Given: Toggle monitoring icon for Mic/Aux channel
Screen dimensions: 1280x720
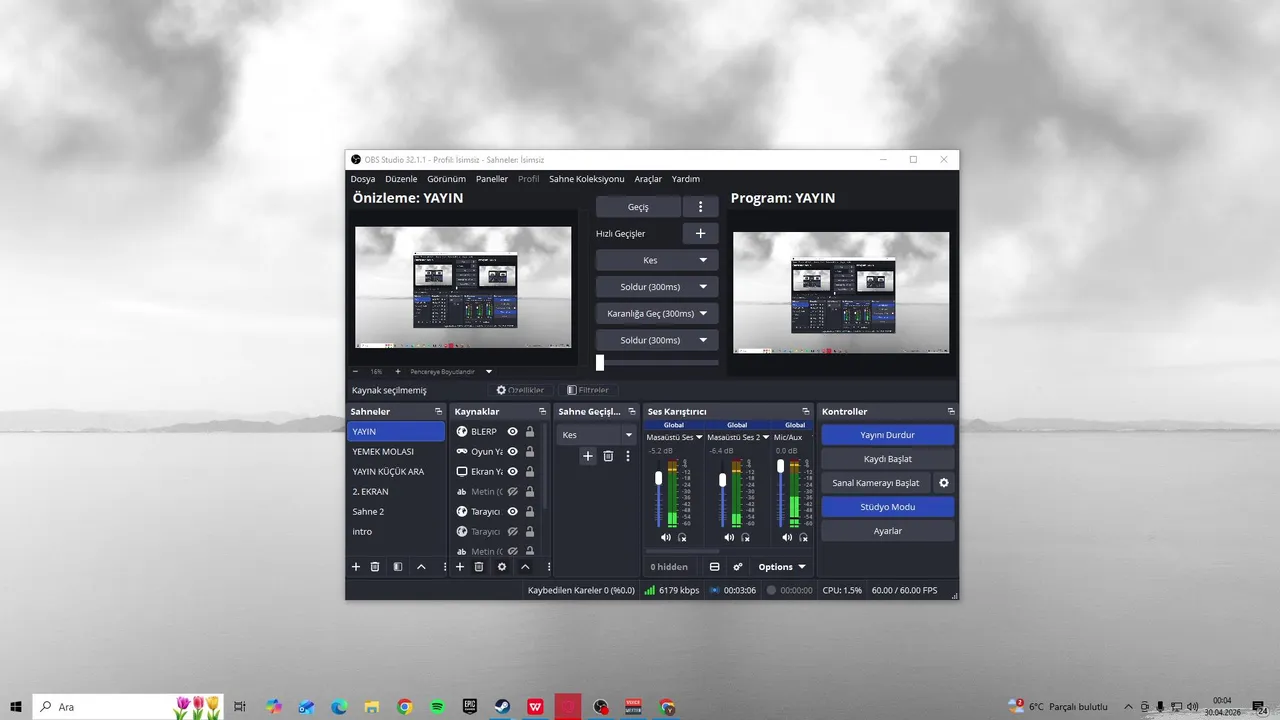Looking at the screenshot, I should point(805,537).
